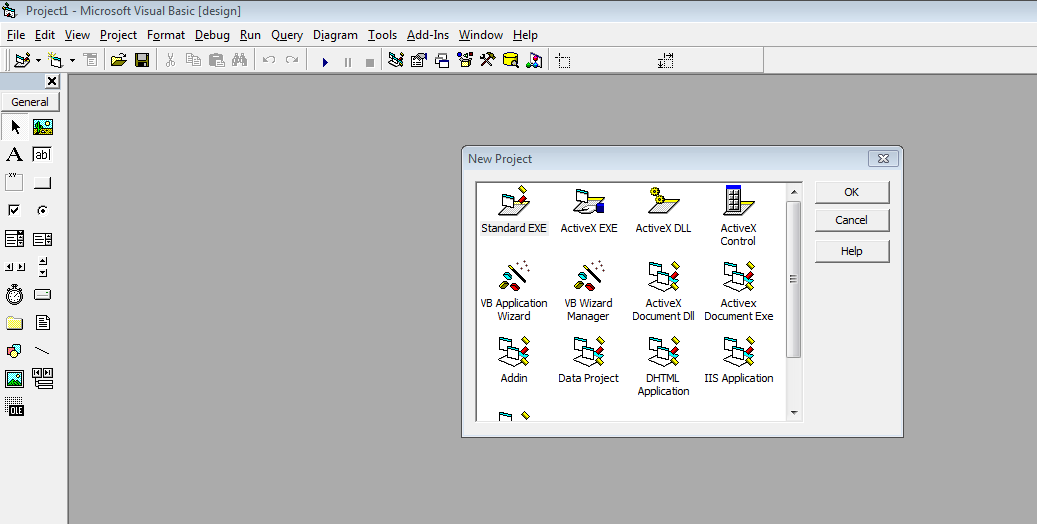
Task: Select the Image control in toolbox
Action: [15, 378]
